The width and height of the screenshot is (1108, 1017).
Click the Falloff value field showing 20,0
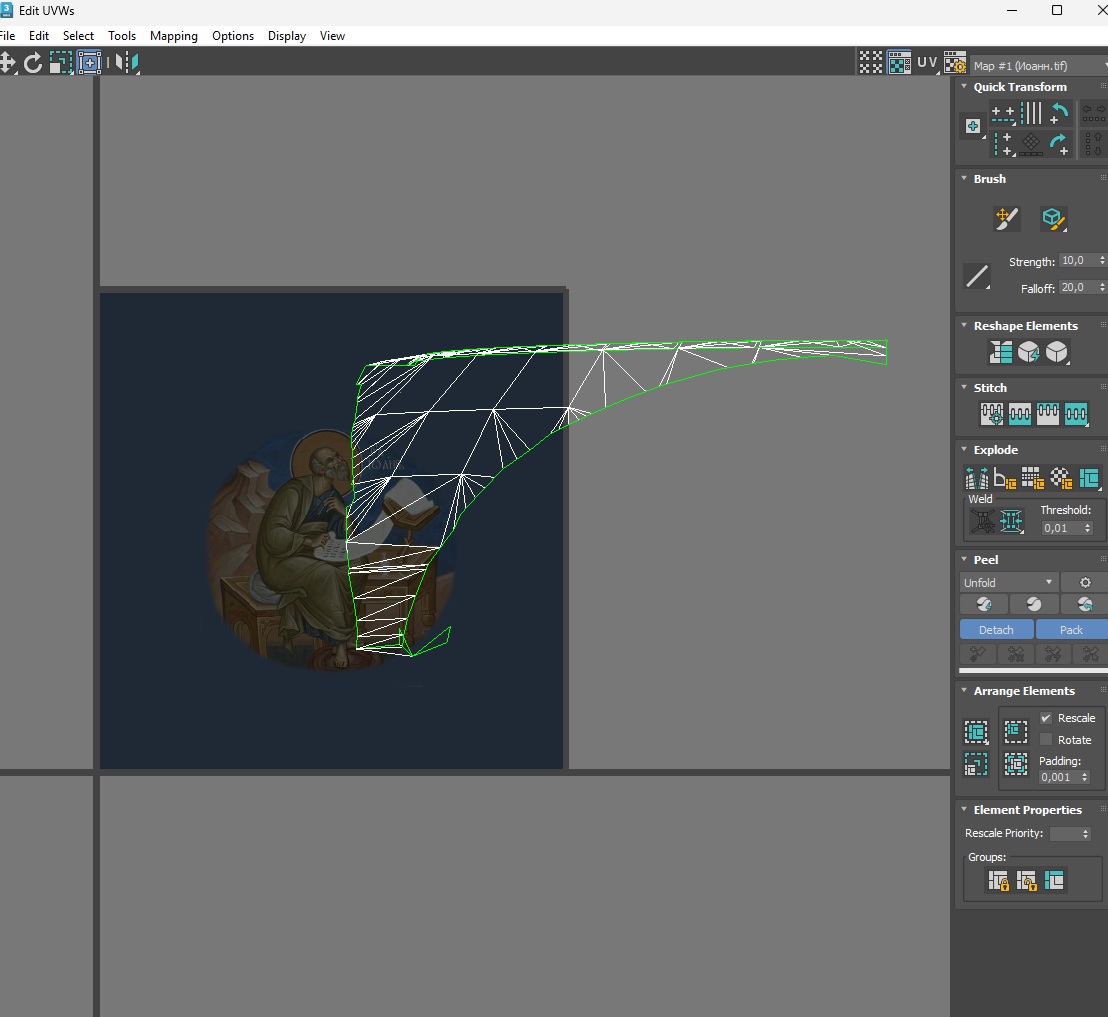click(1077, 288)
